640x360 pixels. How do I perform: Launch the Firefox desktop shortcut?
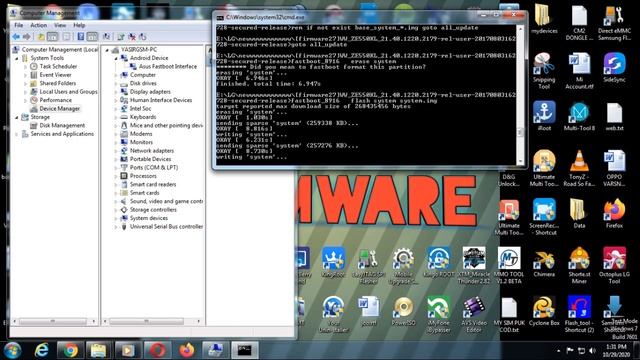click(x=614, y=213)
